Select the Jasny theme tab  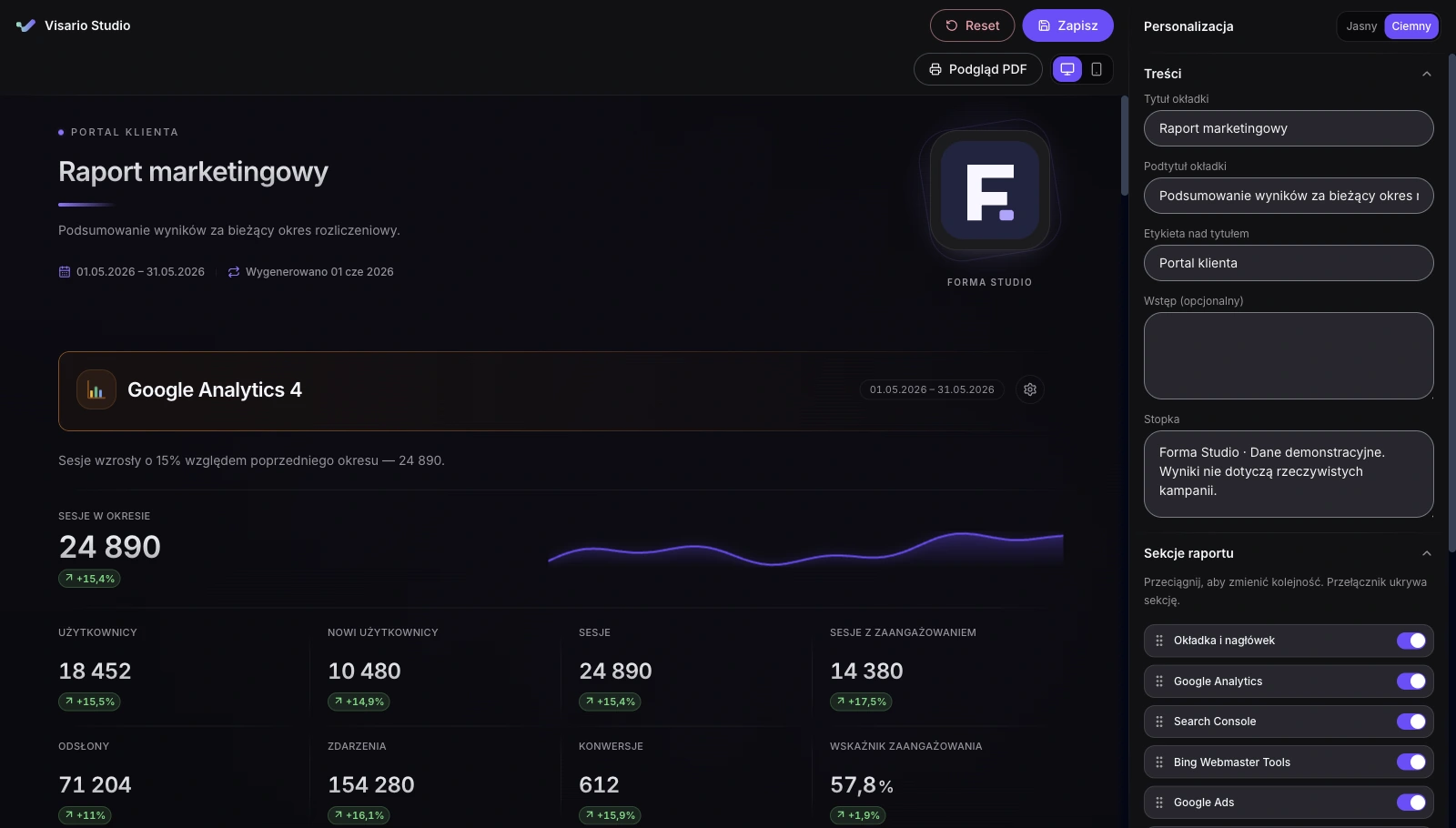click(x=1361, y=26)
